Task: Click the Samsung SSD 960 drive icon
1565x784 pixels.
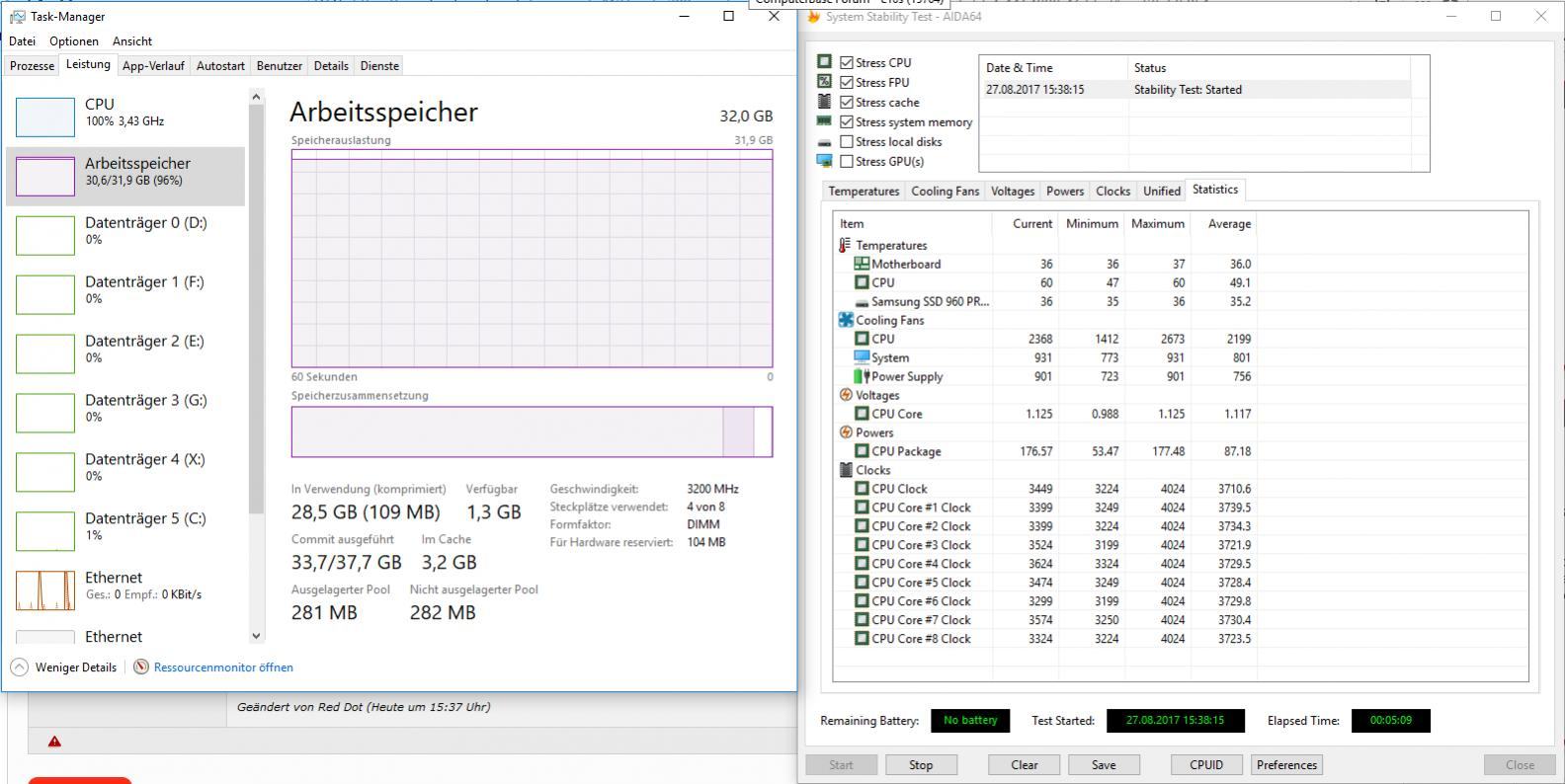Action: [862, 302]
